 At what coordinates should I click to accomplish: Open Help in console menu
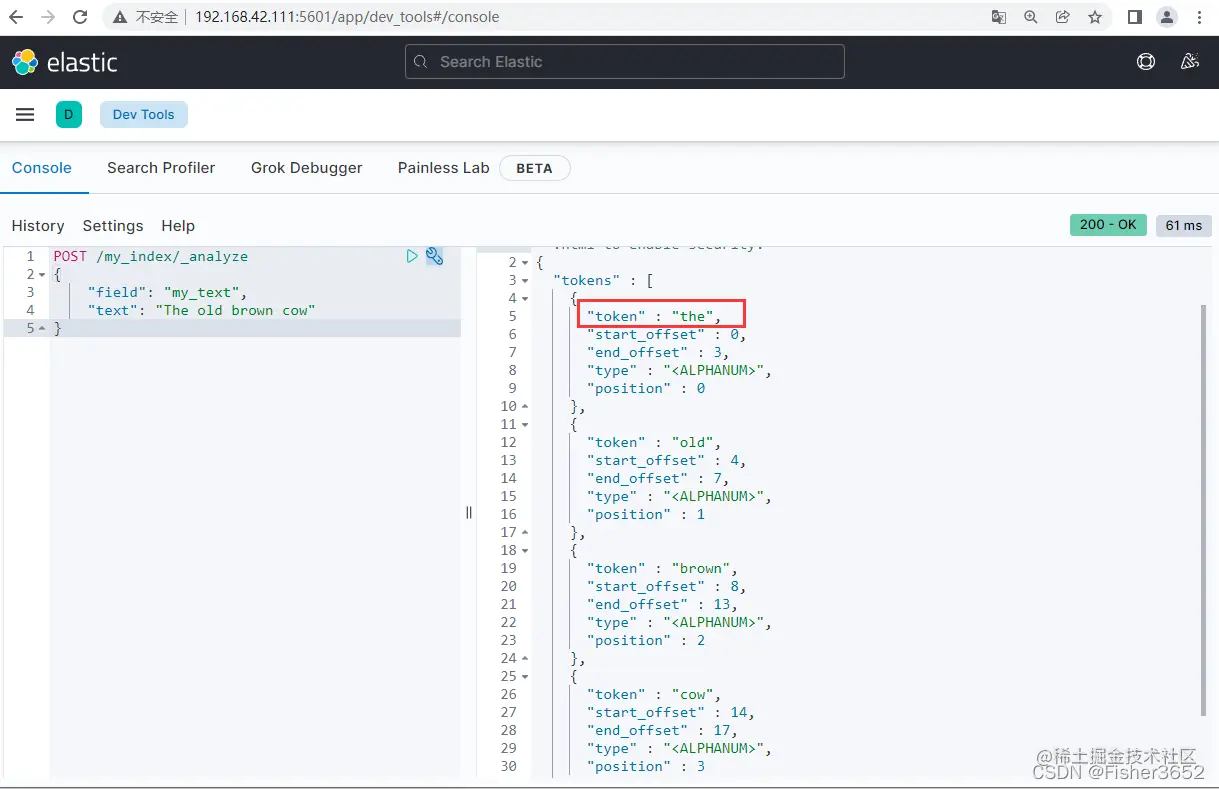178,226
